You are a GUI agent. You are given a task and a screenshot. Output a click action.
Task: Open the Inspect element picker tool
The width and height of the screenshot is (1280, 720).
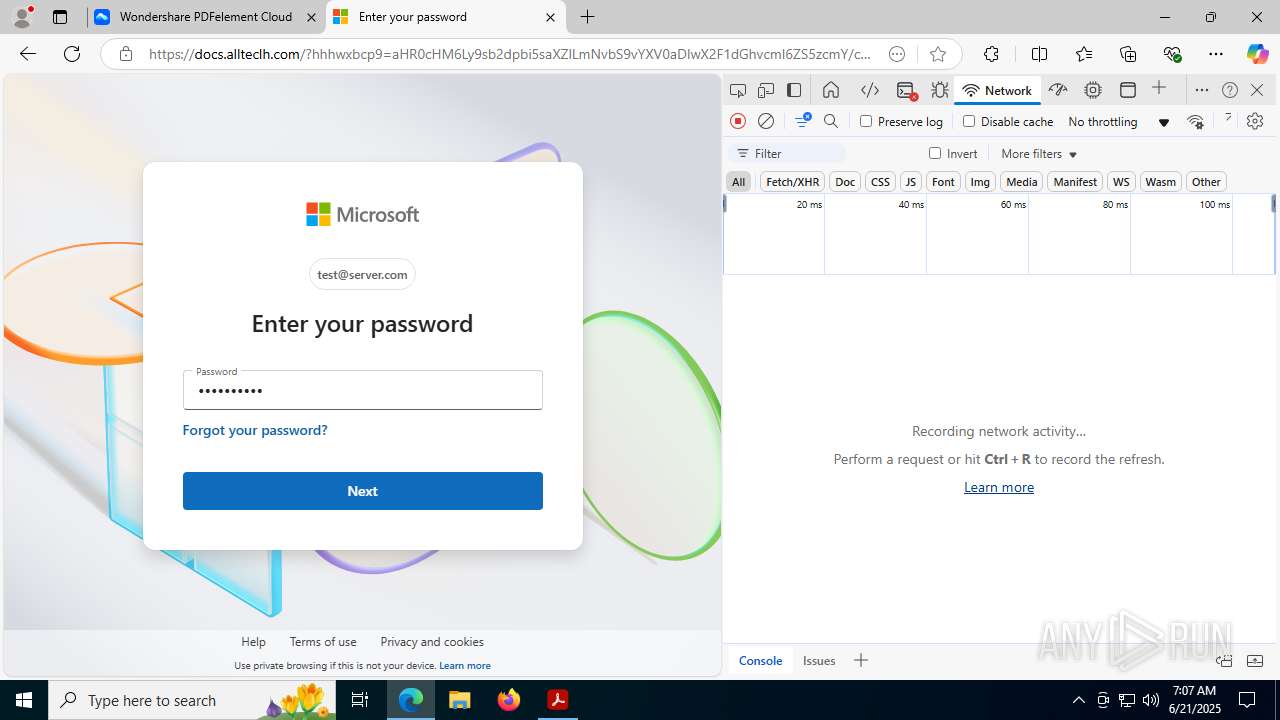(x=738, y=90)
